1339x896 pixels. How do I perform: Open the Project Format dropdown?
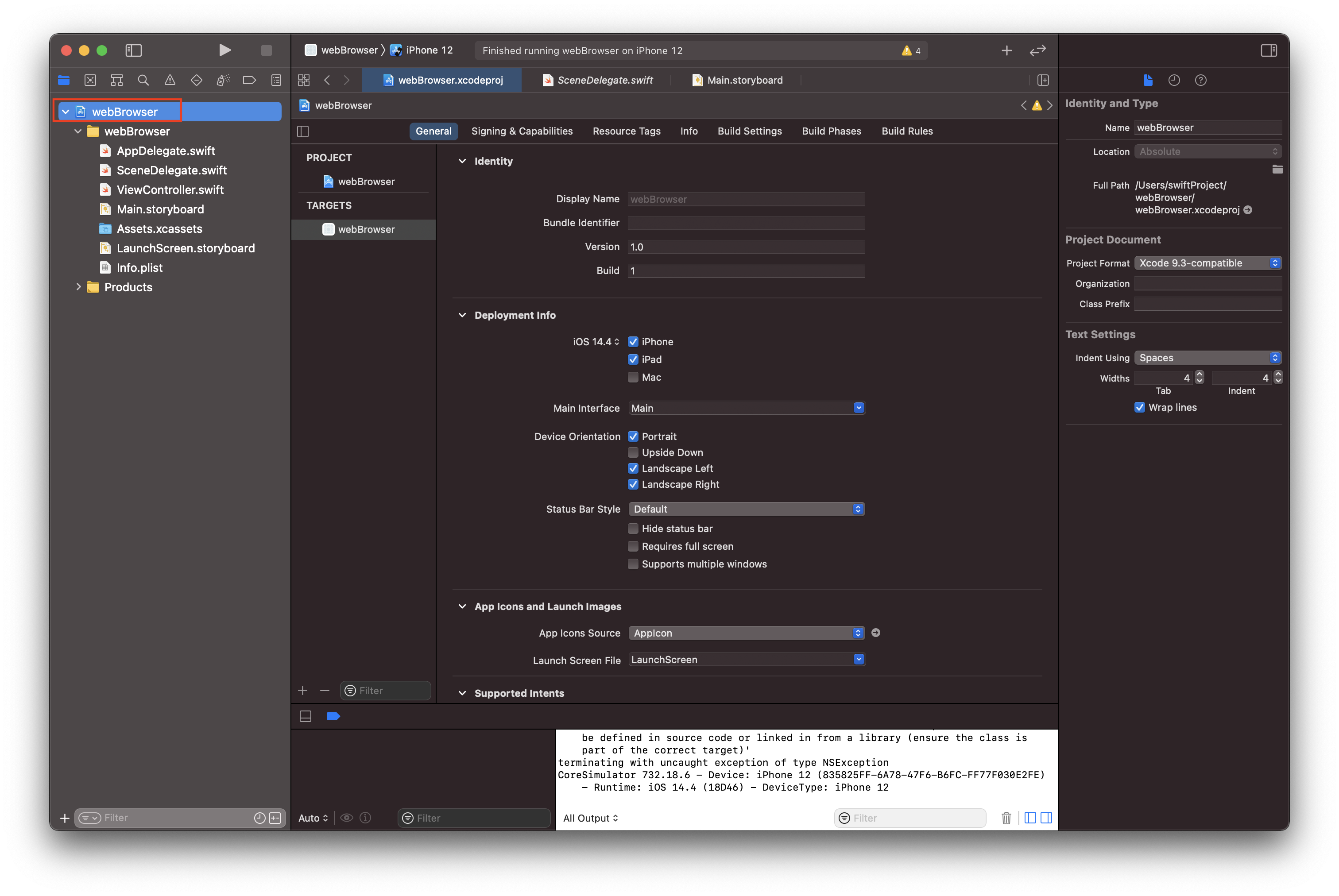coord(1207,263)
